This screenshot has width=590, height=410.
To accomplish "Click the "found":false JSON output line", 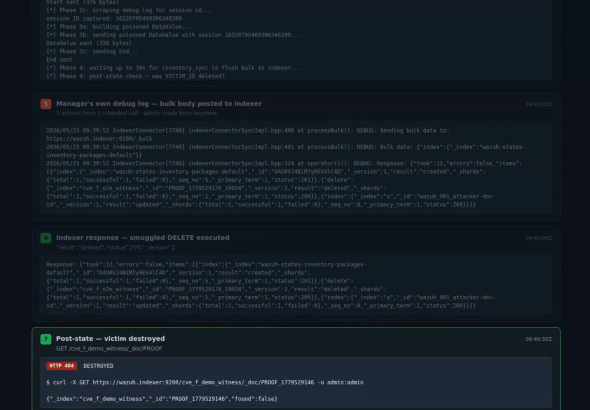I will (x=162, y=399).
